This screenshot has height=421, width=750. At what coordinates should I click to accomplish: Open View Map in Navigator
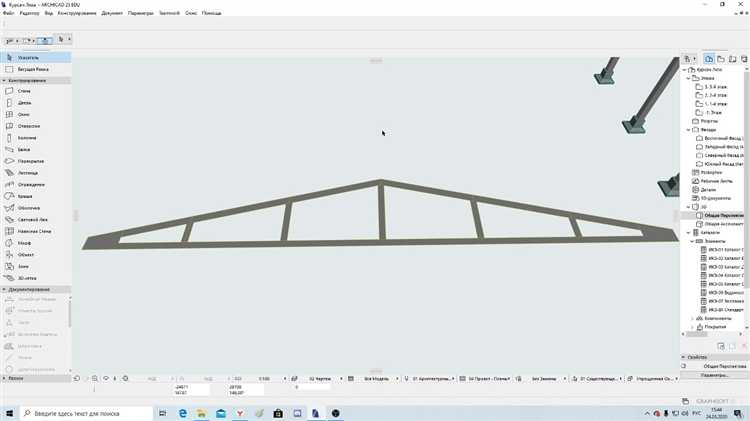pyautogui.click(x=721, y=59)
